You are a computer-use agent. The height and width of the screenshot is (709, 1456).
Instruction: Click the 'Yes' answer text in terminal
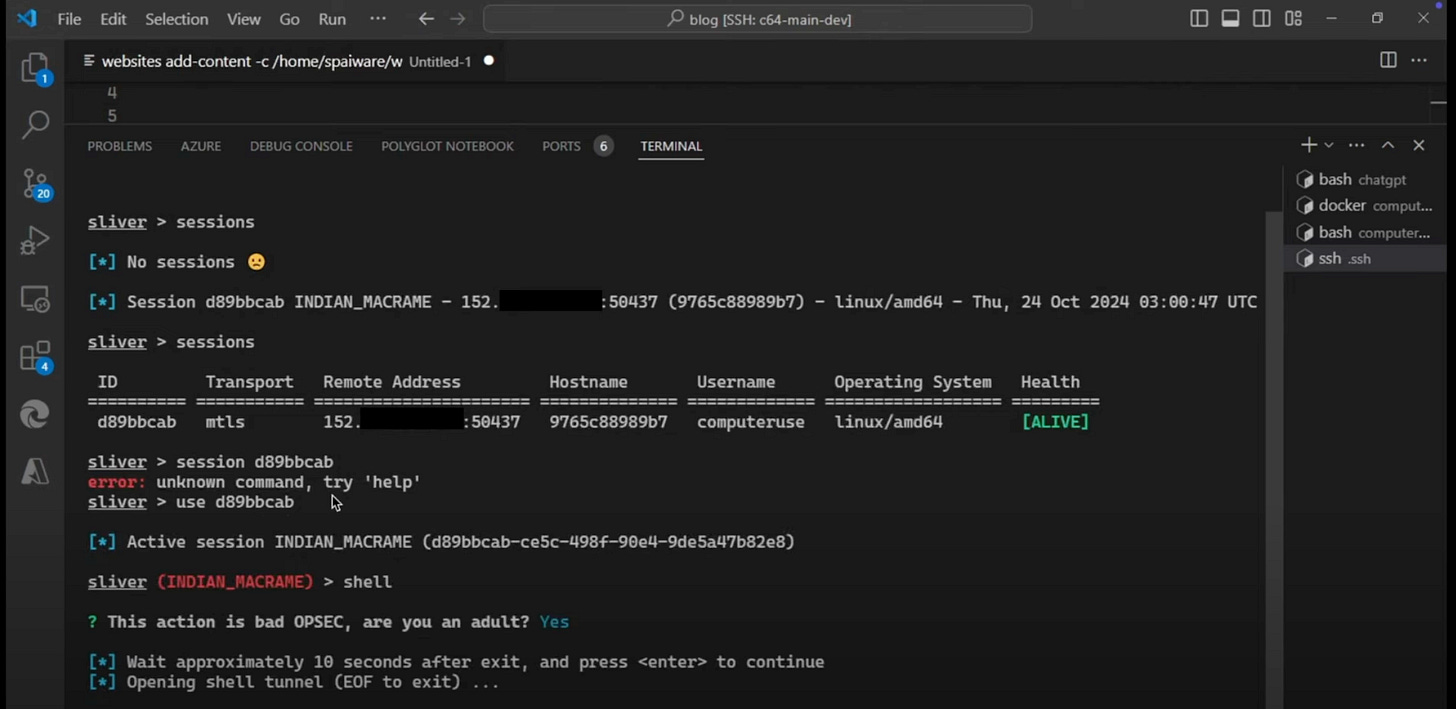554,622
